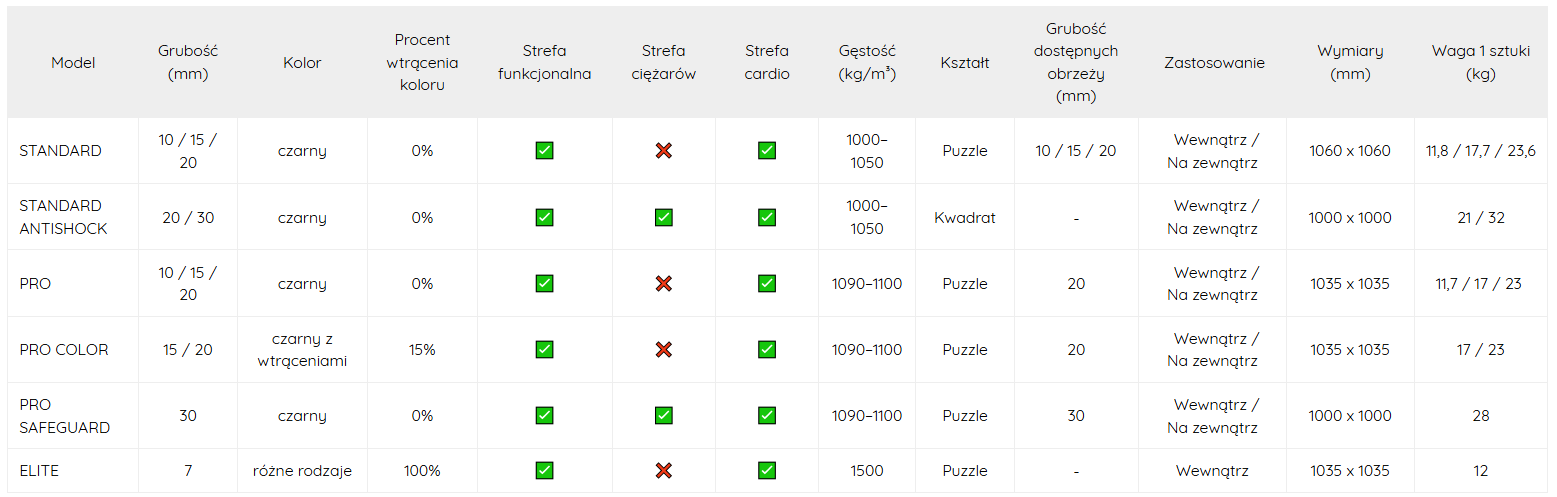
Task: Click the Waga 1 sztuki header
Action: 1480,62
